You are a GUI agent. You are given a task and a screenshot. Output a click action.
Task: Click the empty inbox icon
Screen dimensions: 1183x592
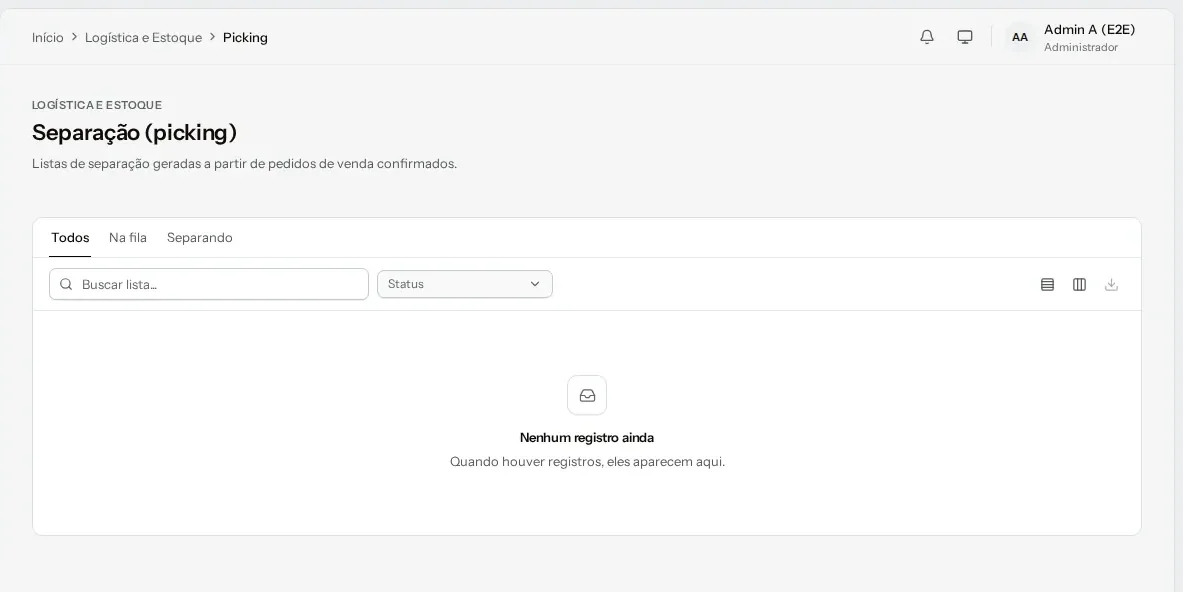coord(587,395)
